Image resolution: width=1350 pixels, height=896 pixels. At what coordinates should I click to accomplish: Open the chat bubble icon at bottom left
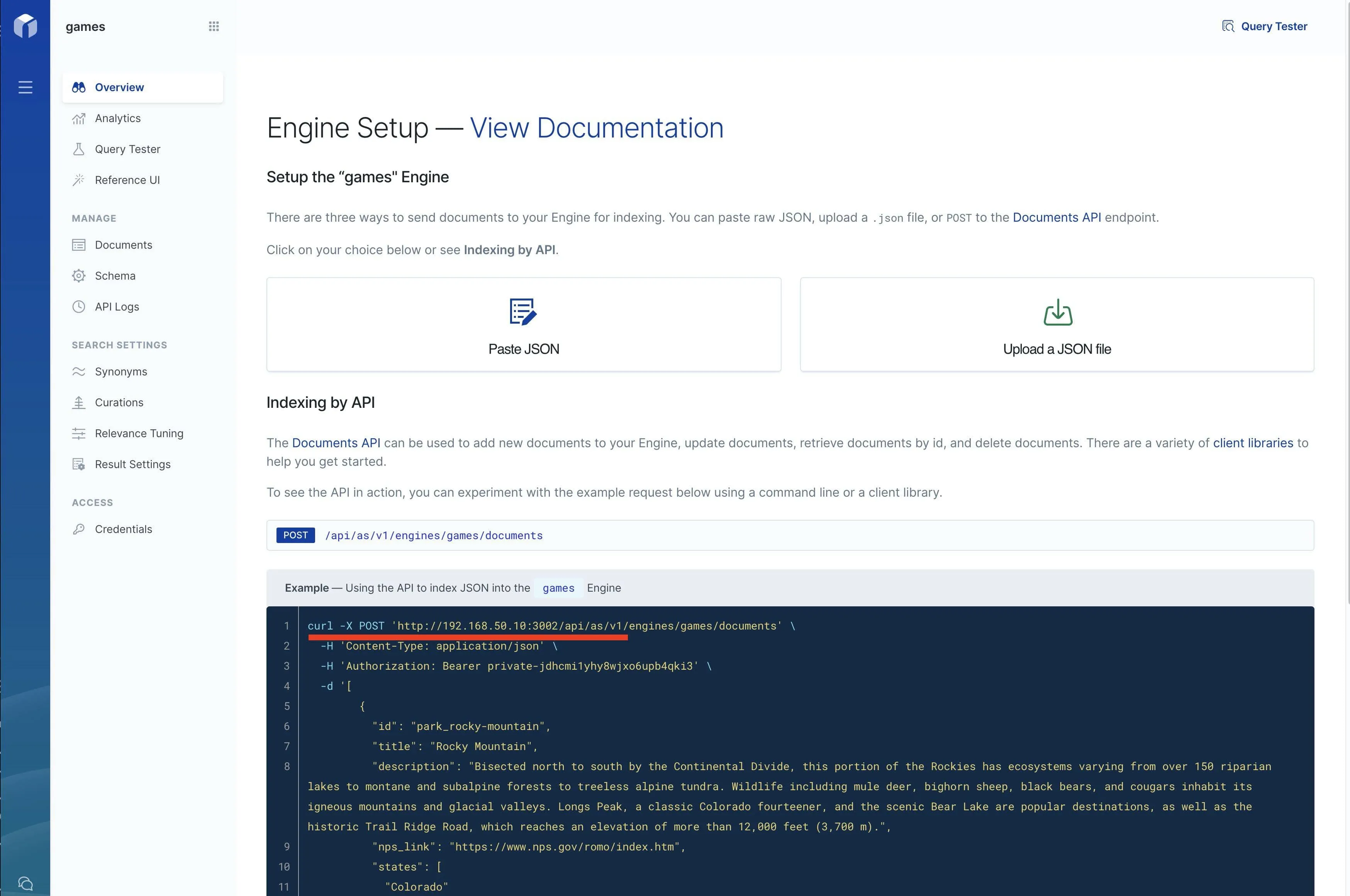tap(25, 883)
